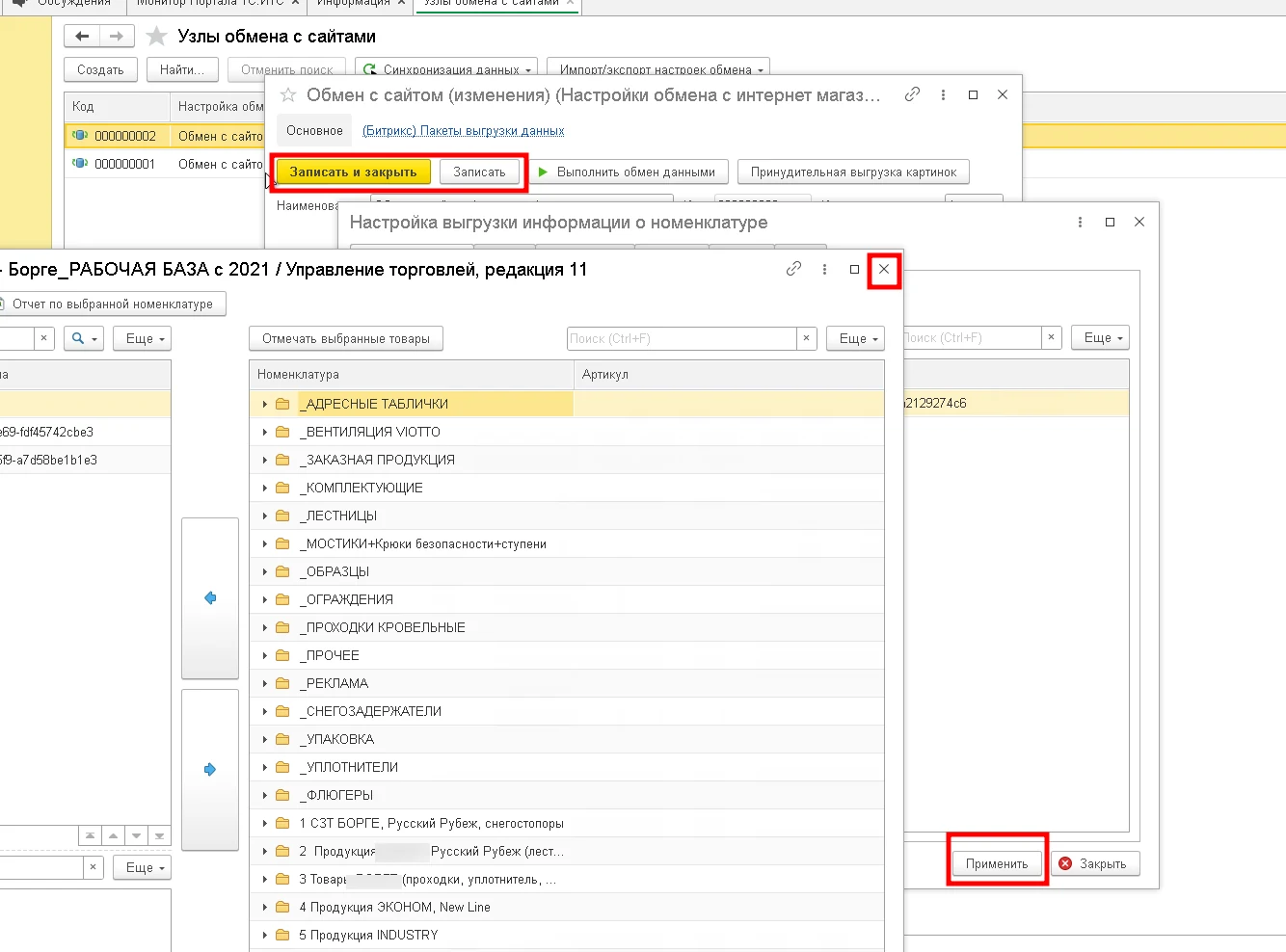This screenshot has height=952, width=1286.
Task: Open Синхронизация данных dropdown
Action: (446, 69)
